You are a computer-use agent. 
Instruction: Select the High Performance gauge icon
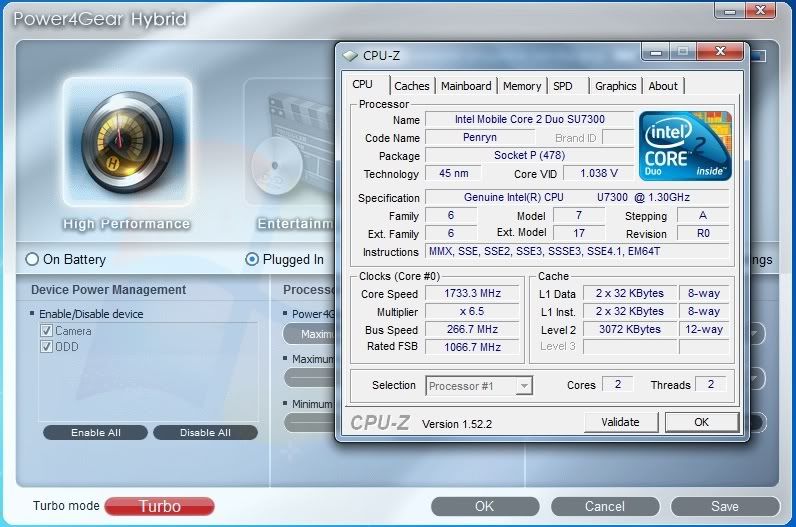126,143
